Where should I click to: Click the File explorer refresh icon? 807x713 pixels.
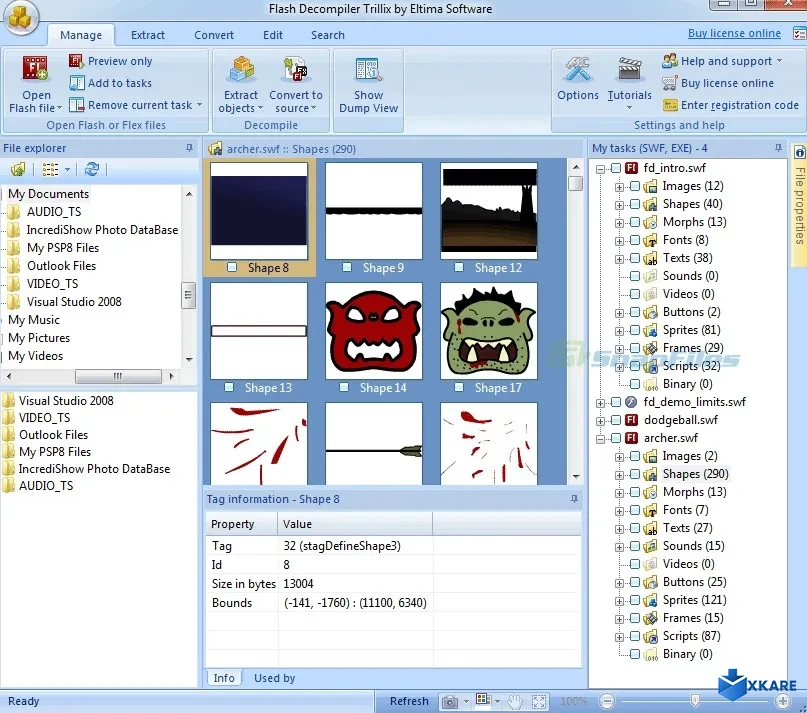(x=92, y=169)
